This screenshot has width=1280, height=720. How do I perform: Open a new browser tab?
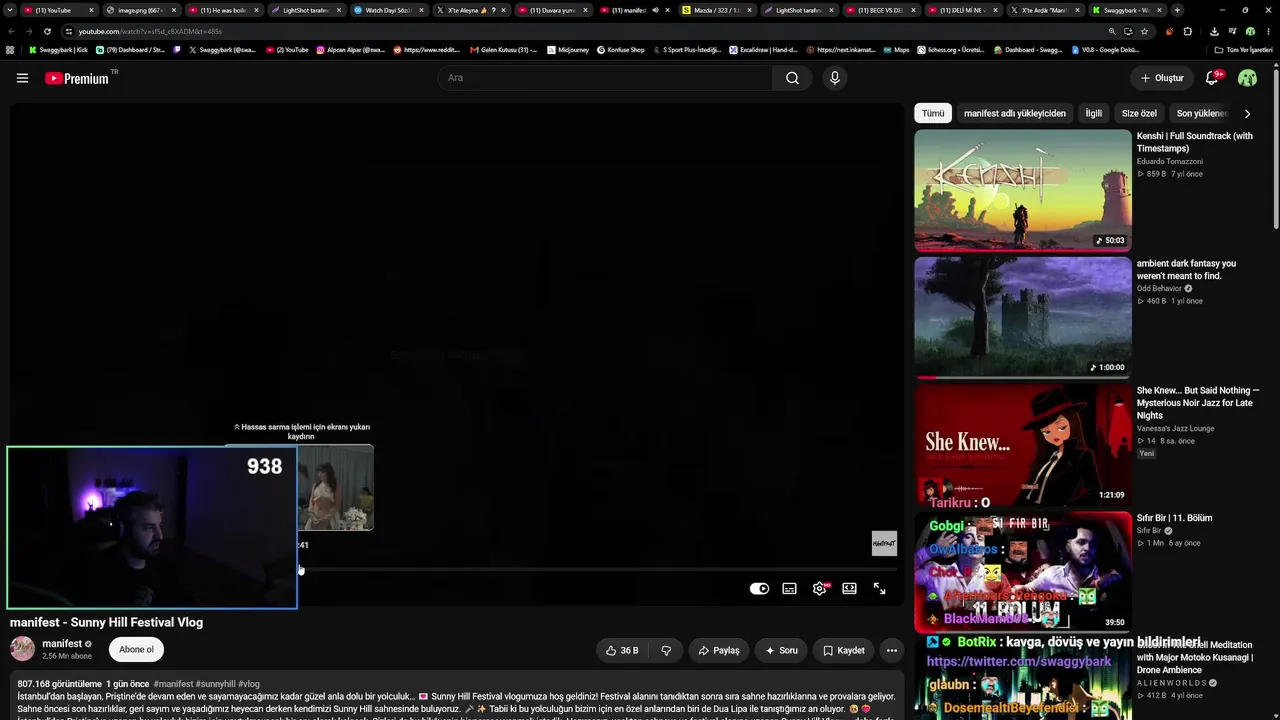(x=1177, y=10)
